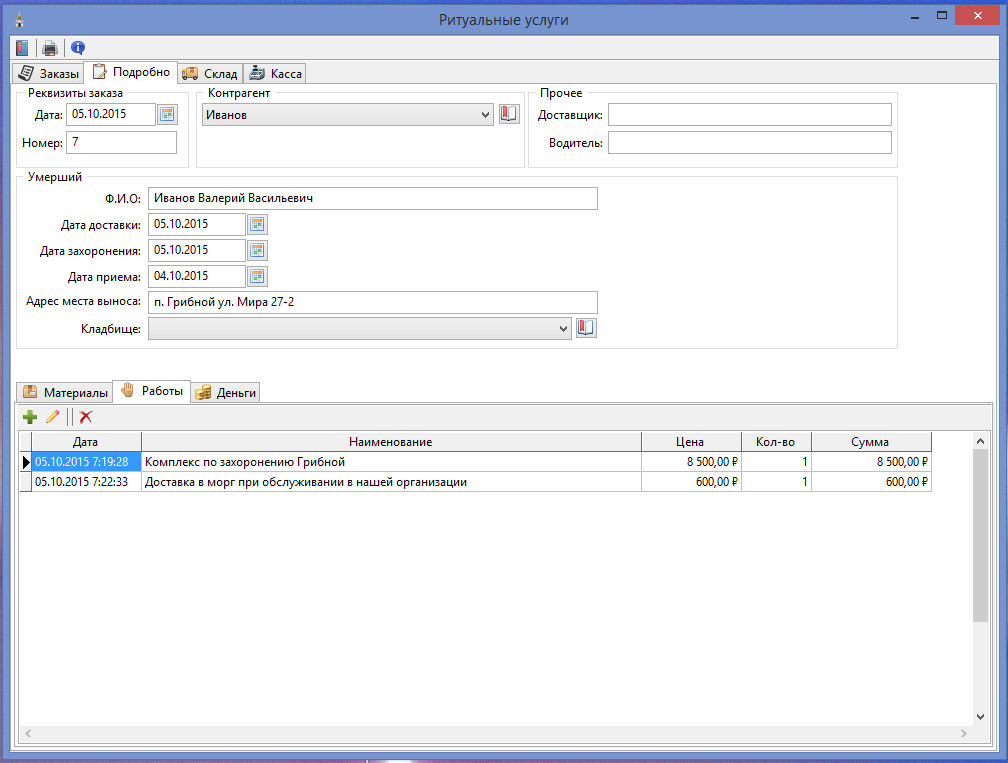Click the 600,00 ₽ price cell
The width and height of the screenshot is (1008, 763).
(x=691, y=481)
